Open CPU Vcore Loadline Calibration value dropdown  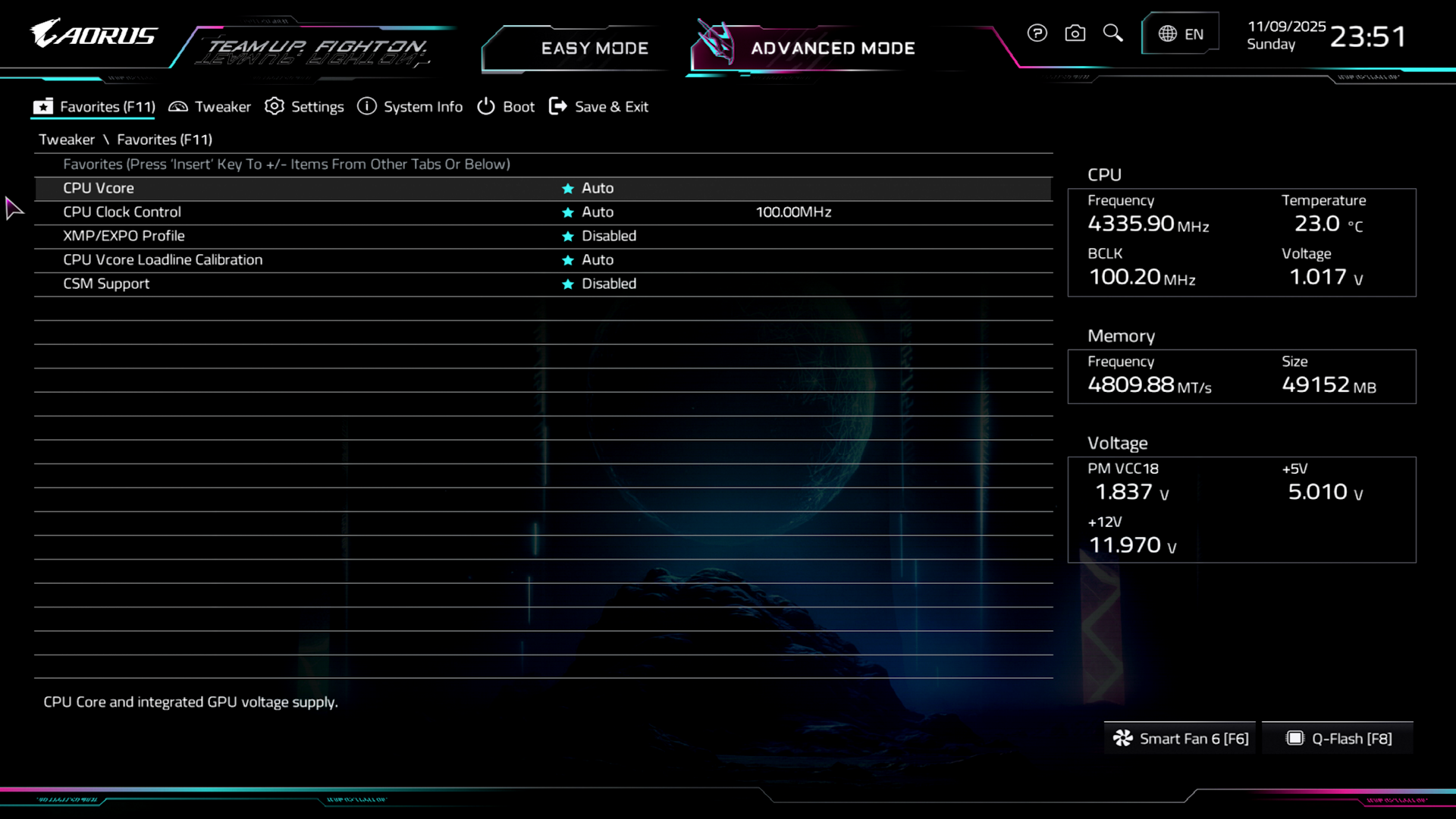598,260
